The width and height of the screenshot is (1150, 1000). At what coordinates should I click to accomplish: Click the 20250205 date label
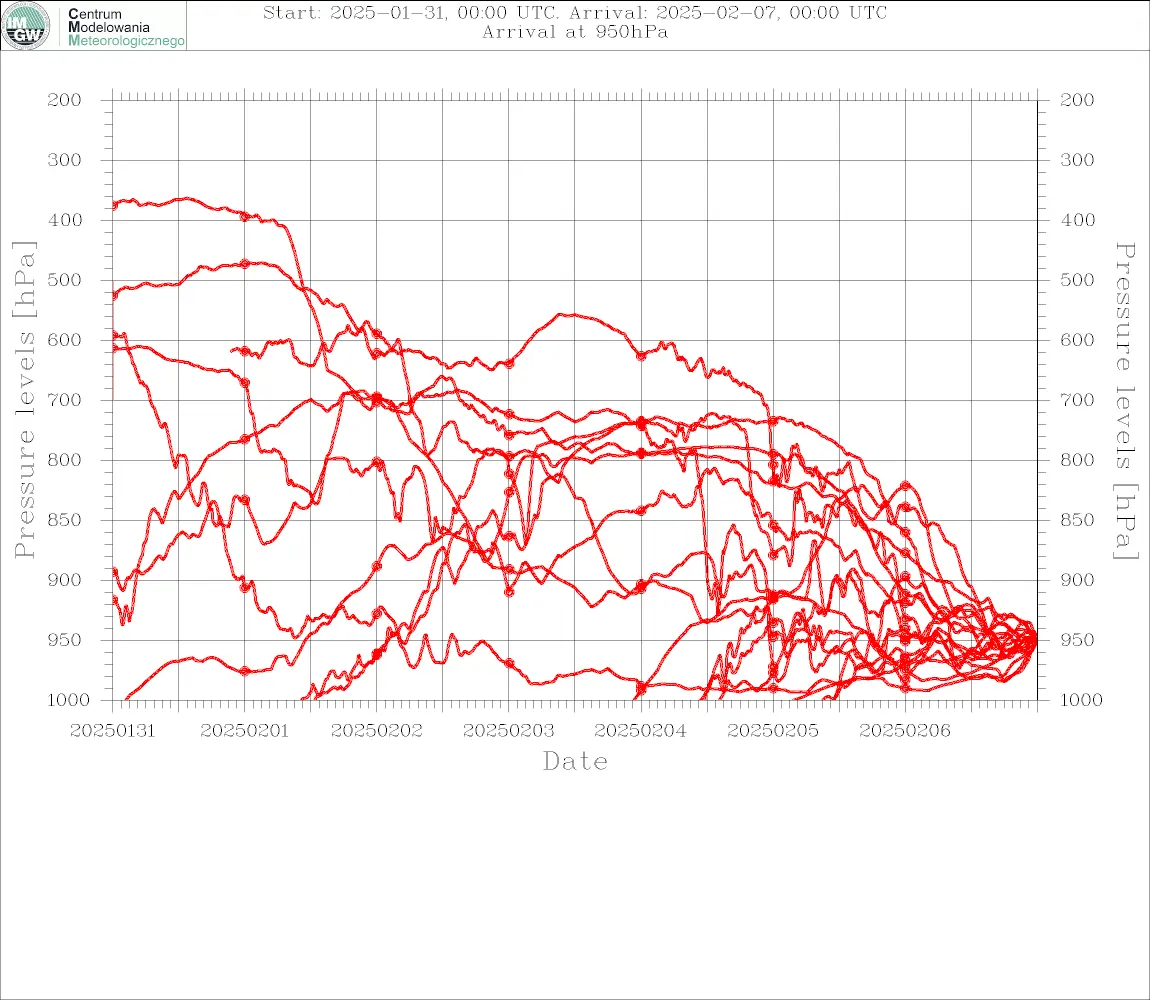coord(773,731)
